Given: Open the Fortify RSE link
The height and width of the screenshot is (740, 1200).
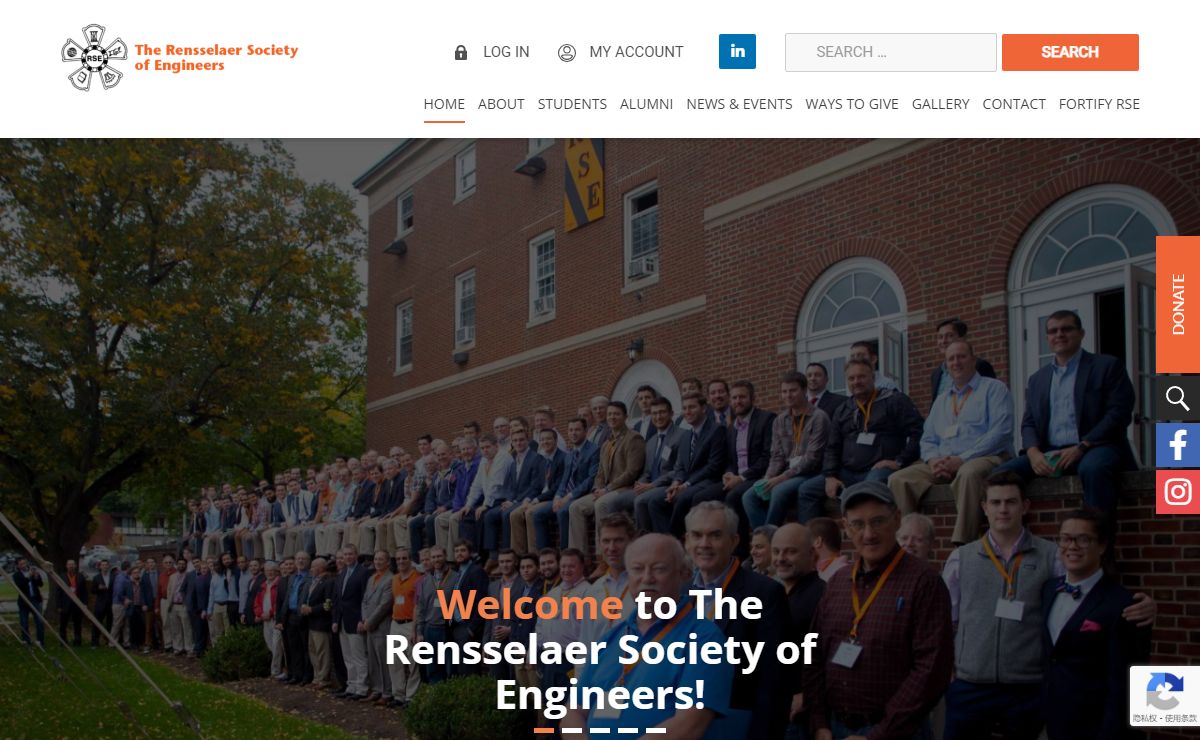Looking at the screenshot, I should point(1099,104).
